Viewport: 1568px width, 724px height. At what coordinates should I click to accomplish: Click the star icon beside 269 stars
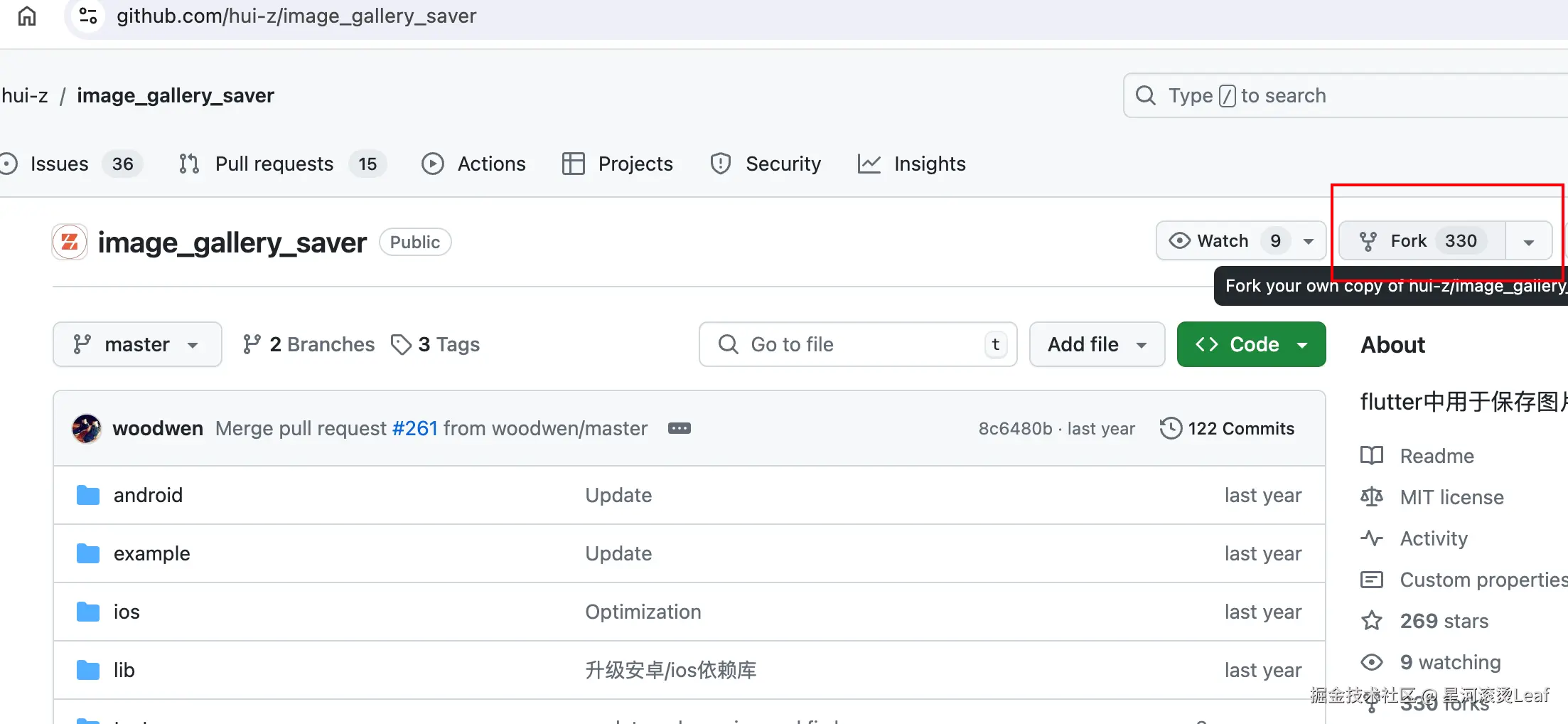click(x=1372, y=621)
